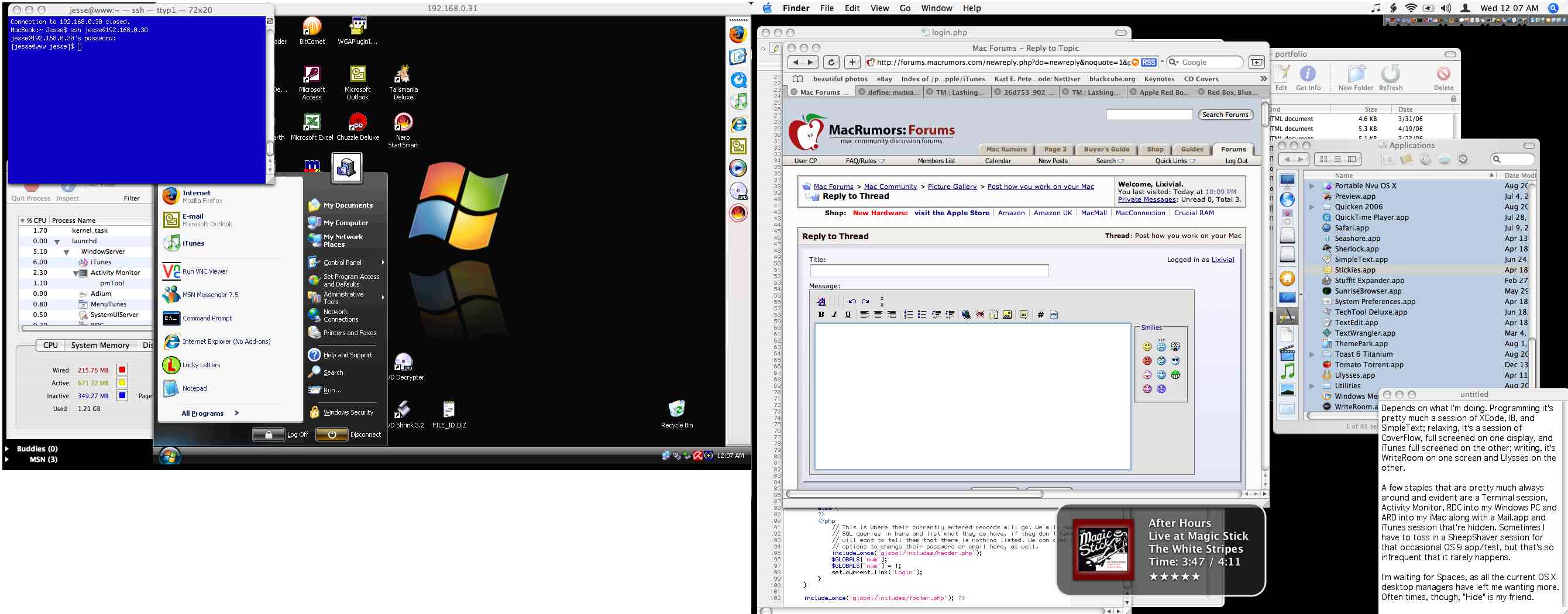Insert the green grinning smiley
The width and height of the screenshot is (1568, 614).
click(1175, 375)
